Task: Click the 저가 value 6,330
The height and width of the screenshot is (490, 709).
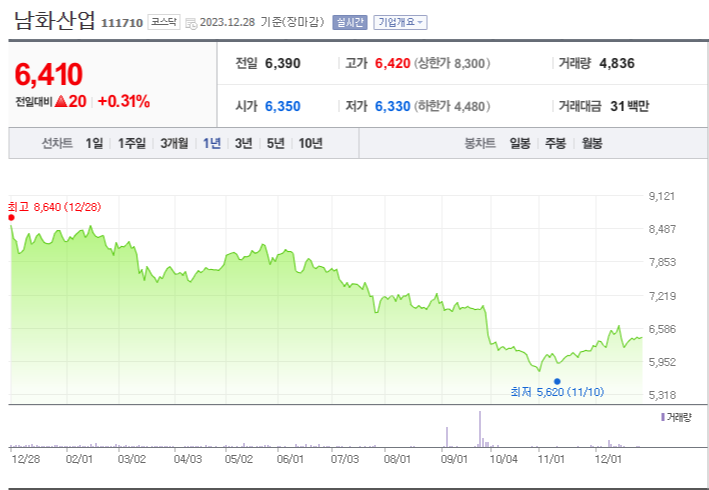Action: coord(392,106)
